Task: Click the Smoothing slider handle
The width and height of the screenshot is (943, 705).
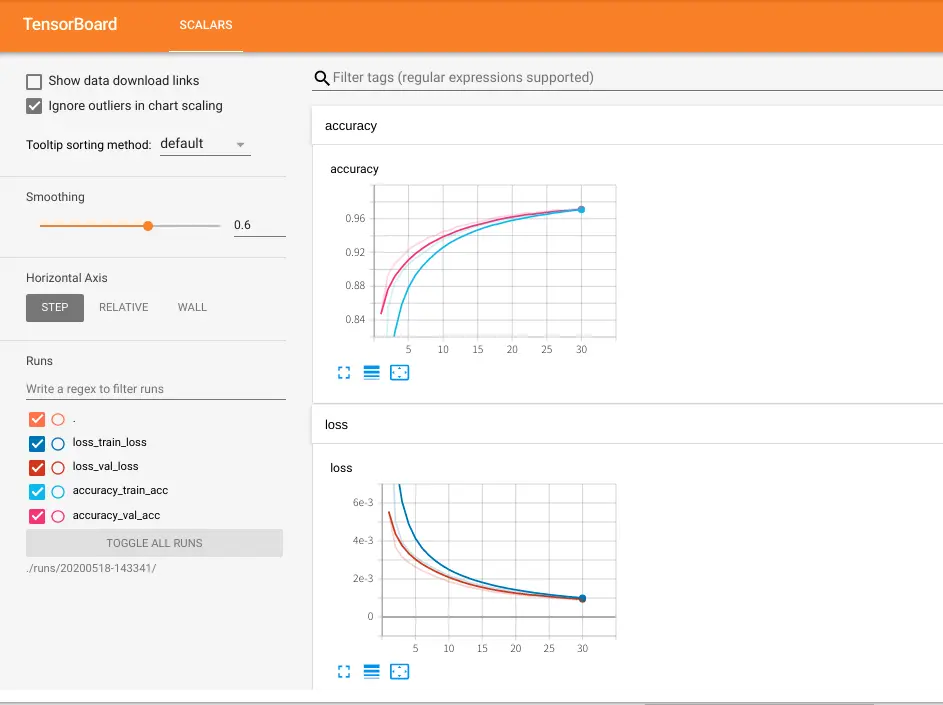Action: coord(148,226)
